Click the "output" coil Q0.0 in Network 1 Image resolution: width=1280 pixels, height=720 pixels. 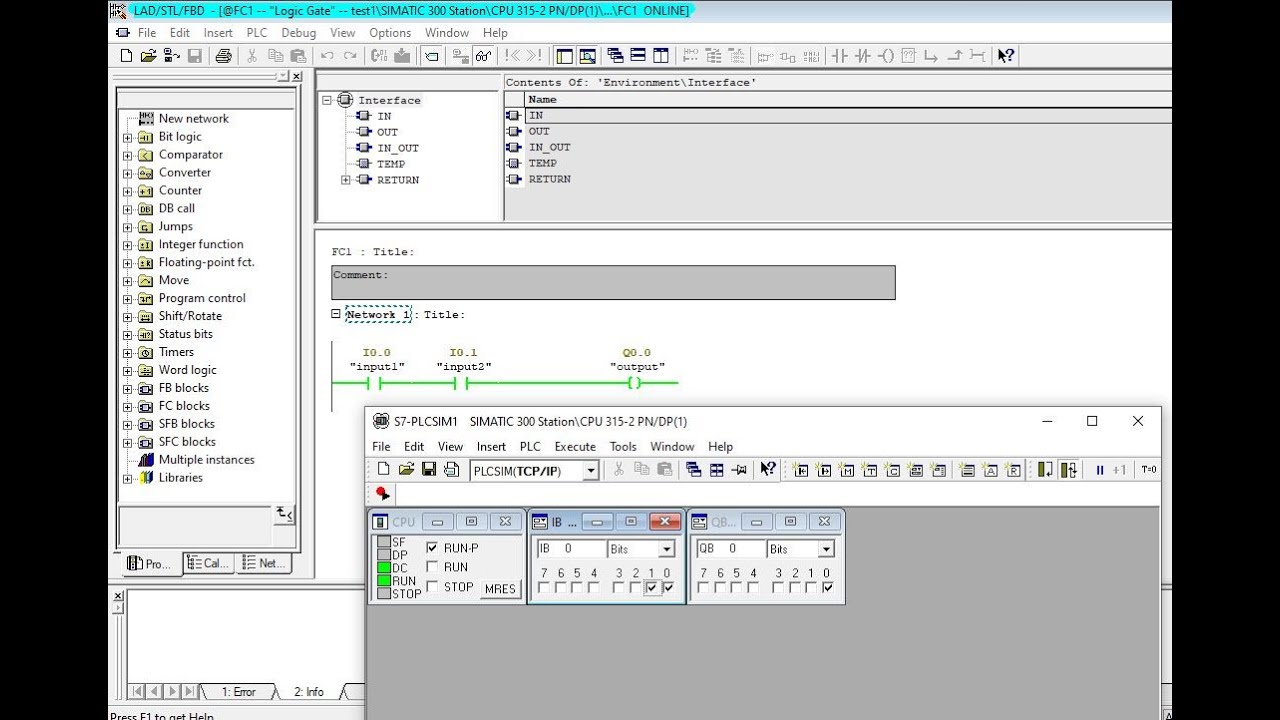[634, 383]
